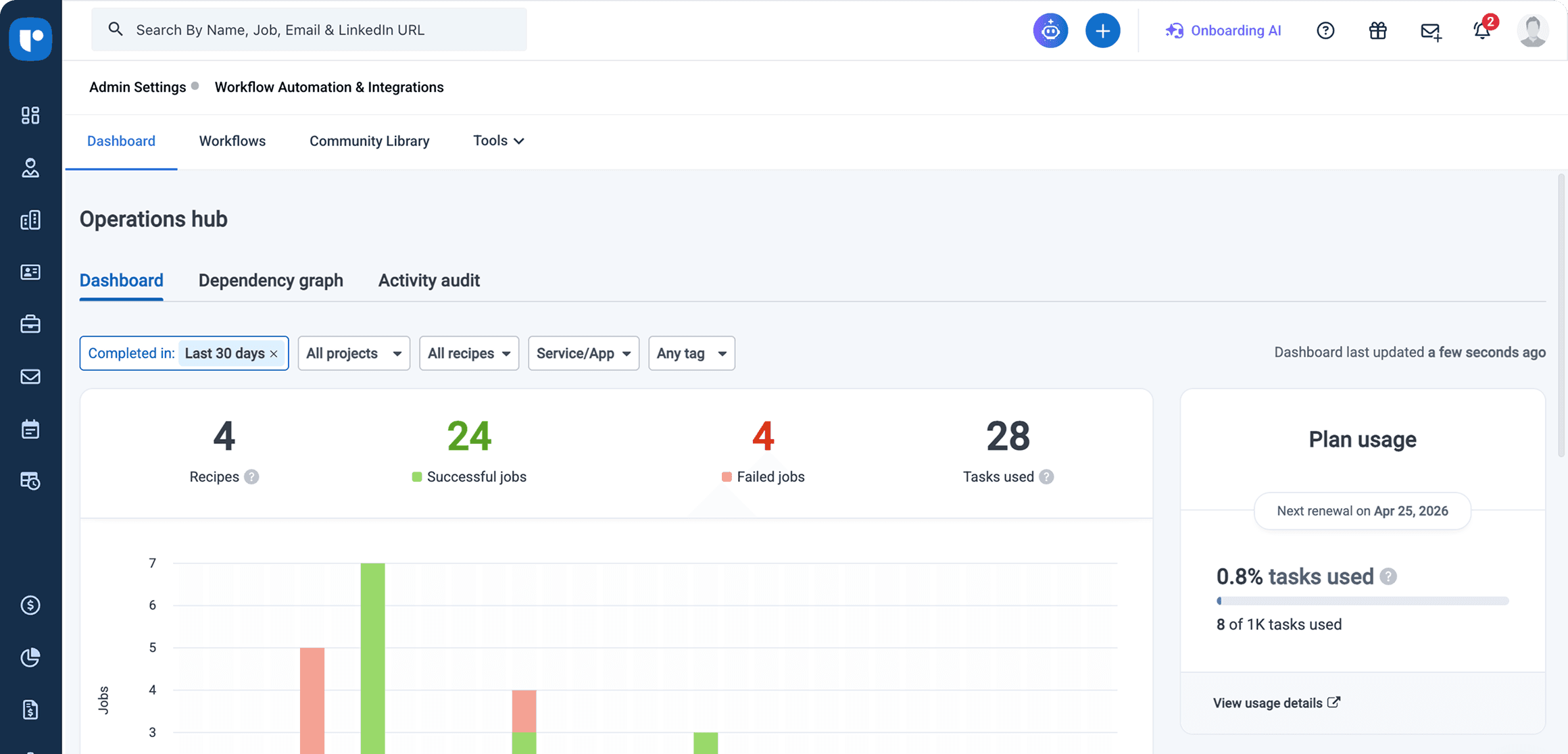Click the tasks used progress bar
Image resolution: width=1568 pixels, height=754 pixels.
tap(1362, 601)
